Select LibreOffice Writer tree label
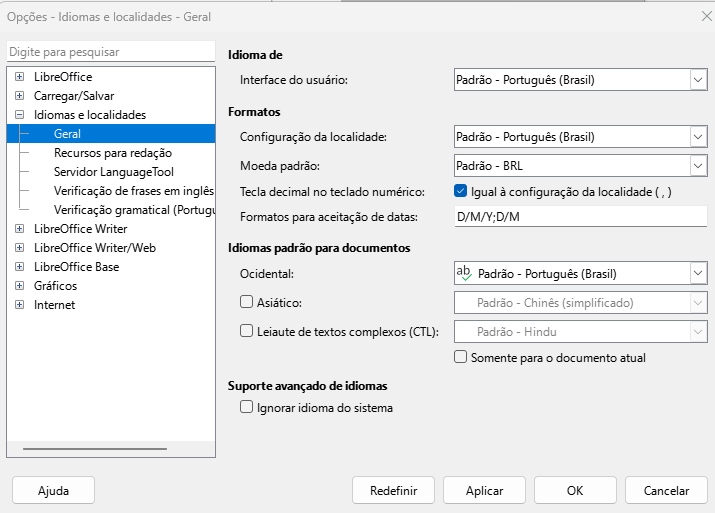This screenshot has height=513, width=715. tap(80, 229)
